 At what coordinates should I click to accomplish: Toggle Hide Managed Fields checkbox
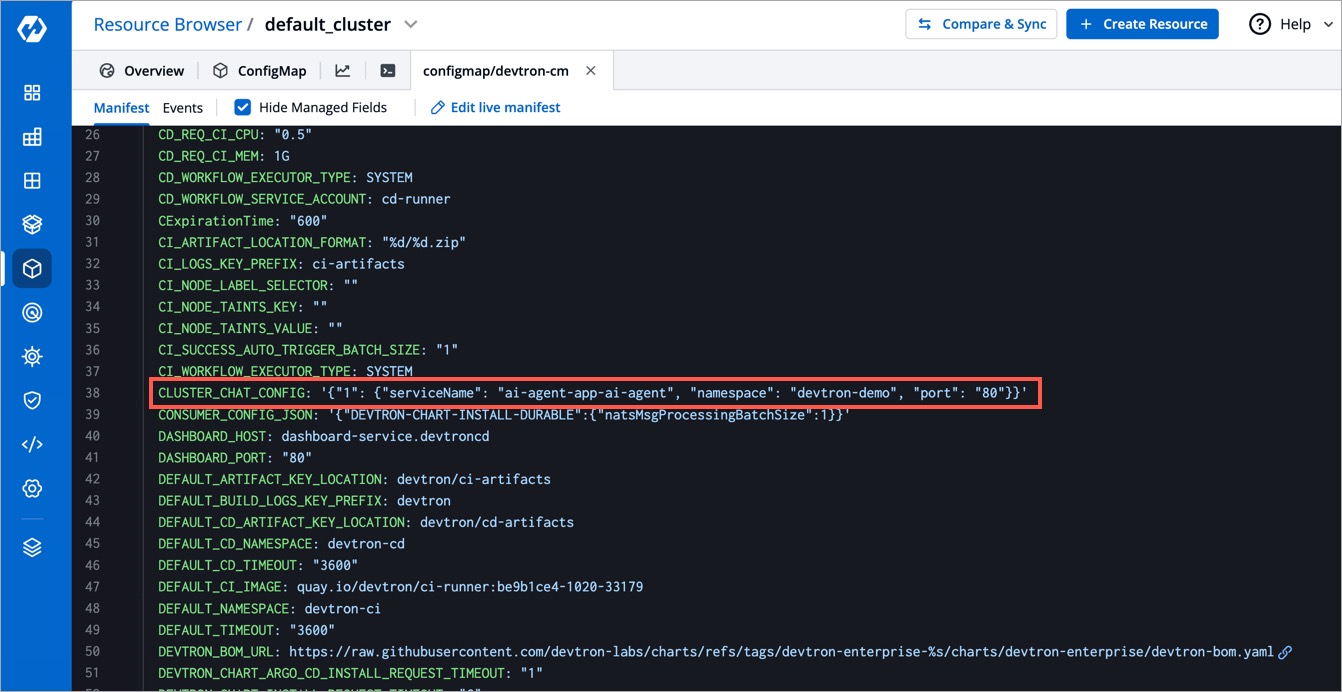[x=243, y=107]
